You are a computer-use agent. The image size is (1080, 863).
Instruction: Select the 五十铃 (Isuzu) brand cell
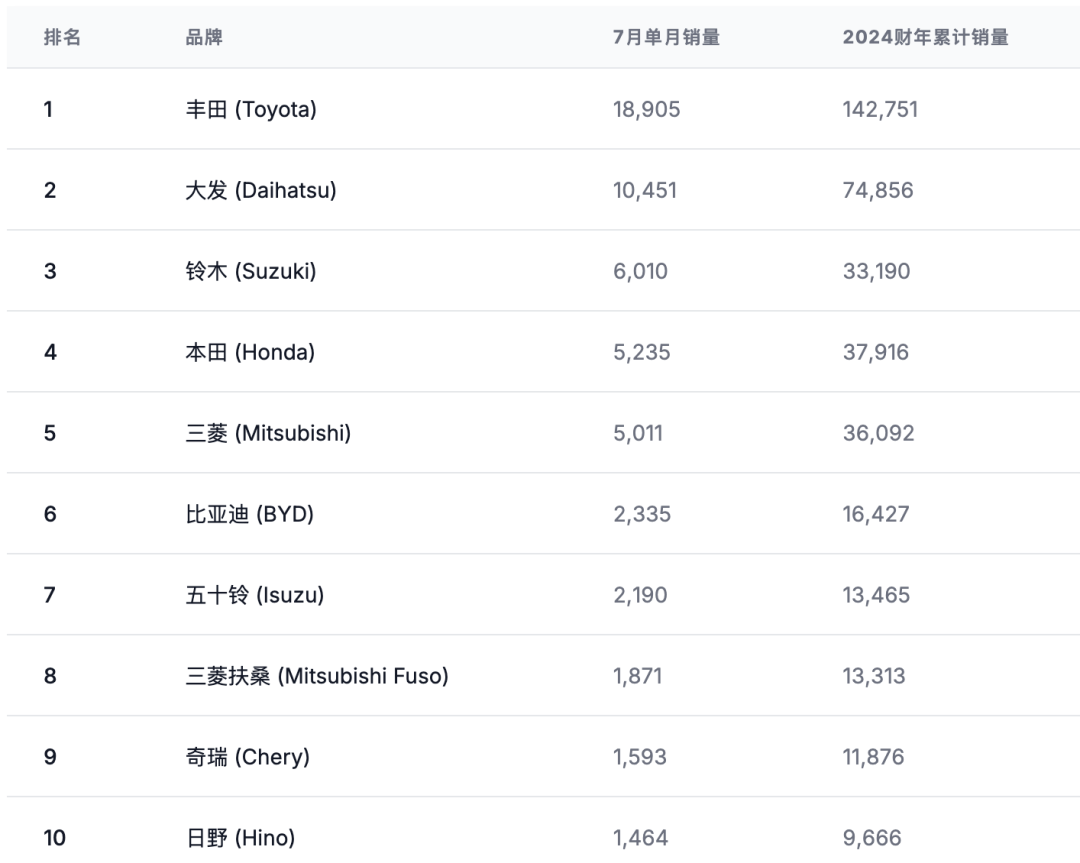(255, 595)
